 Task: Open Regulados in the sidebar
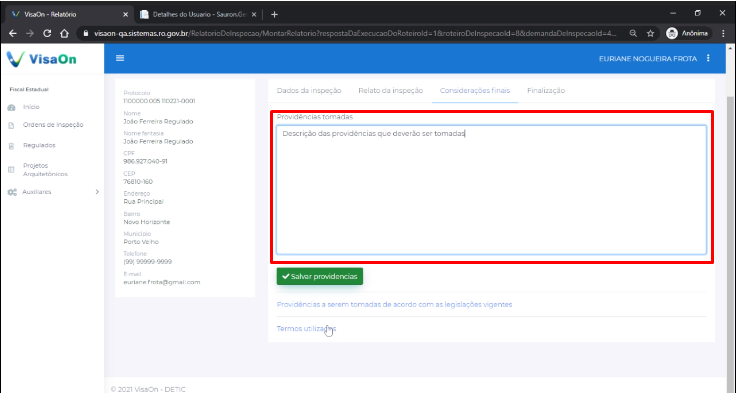[x=39, y=146]
